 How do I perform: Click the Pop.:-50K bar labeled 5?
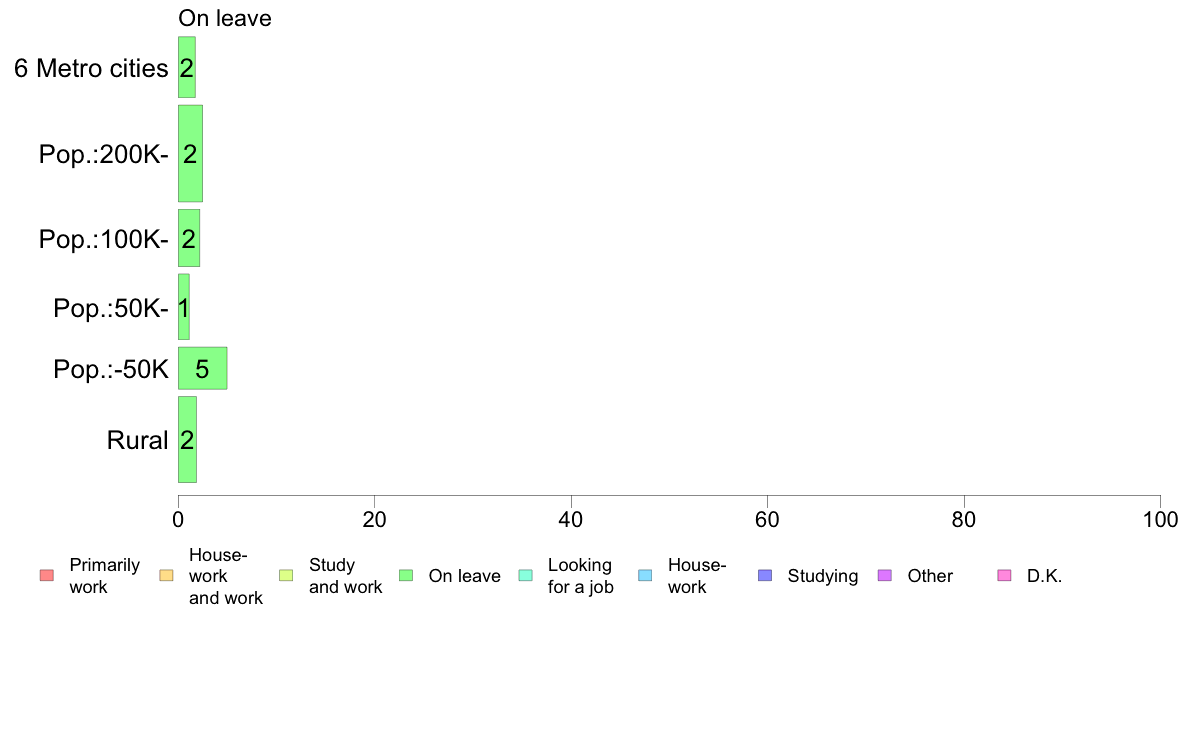(x=202, y=368)
